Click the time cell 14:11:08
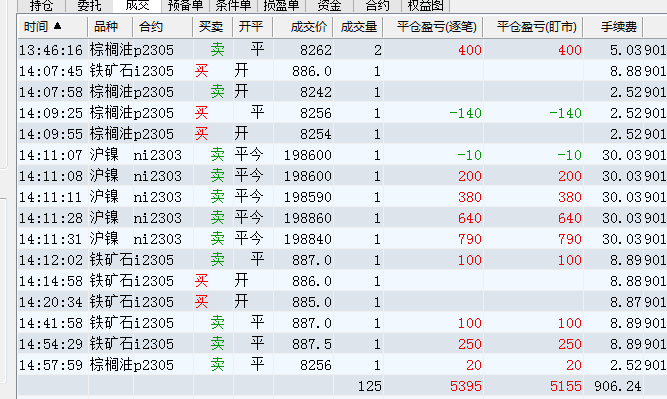Screen dimensions: 667x399 coord(51,176)
